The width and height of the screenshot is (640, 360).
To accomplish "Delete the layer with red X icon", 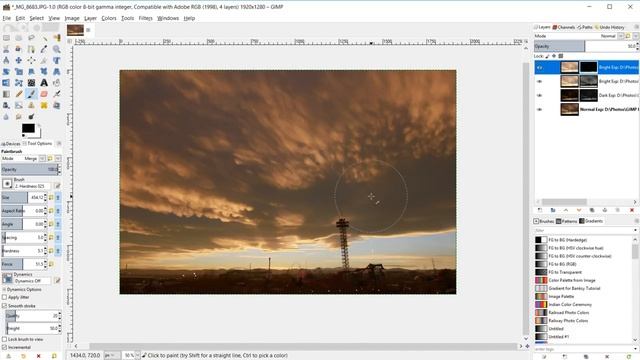I will 632,210.
